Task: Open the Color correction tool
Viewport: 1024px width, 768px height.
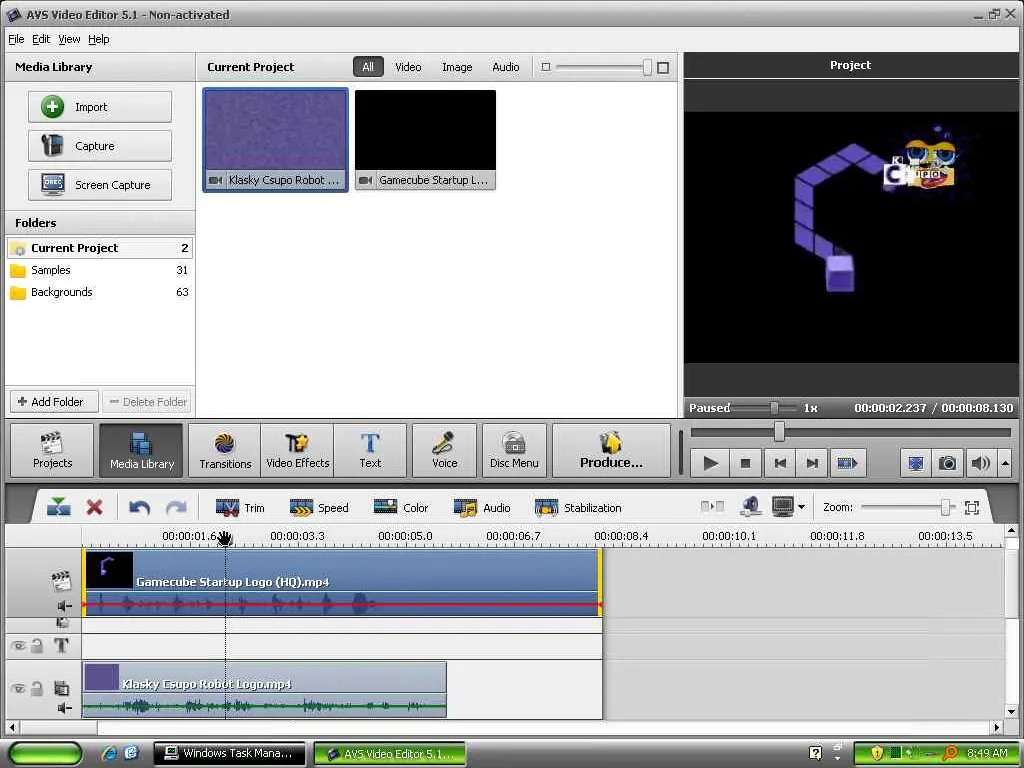Action: point(400,507)
